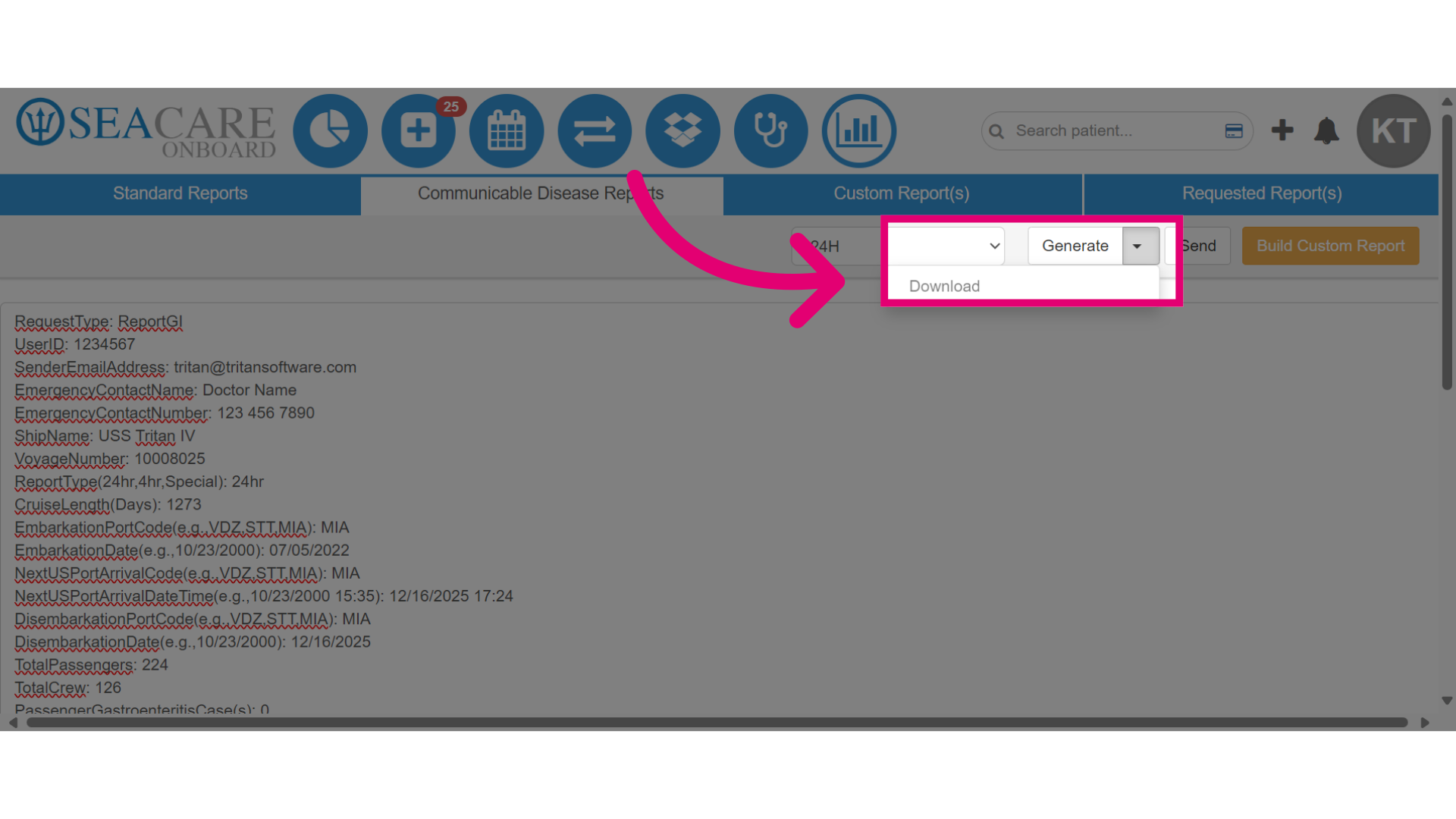The height and width of the screenshot is (819, 1456).
Task: Click the 'RequestType: ReportGI' line
Action: pos(99,322)
